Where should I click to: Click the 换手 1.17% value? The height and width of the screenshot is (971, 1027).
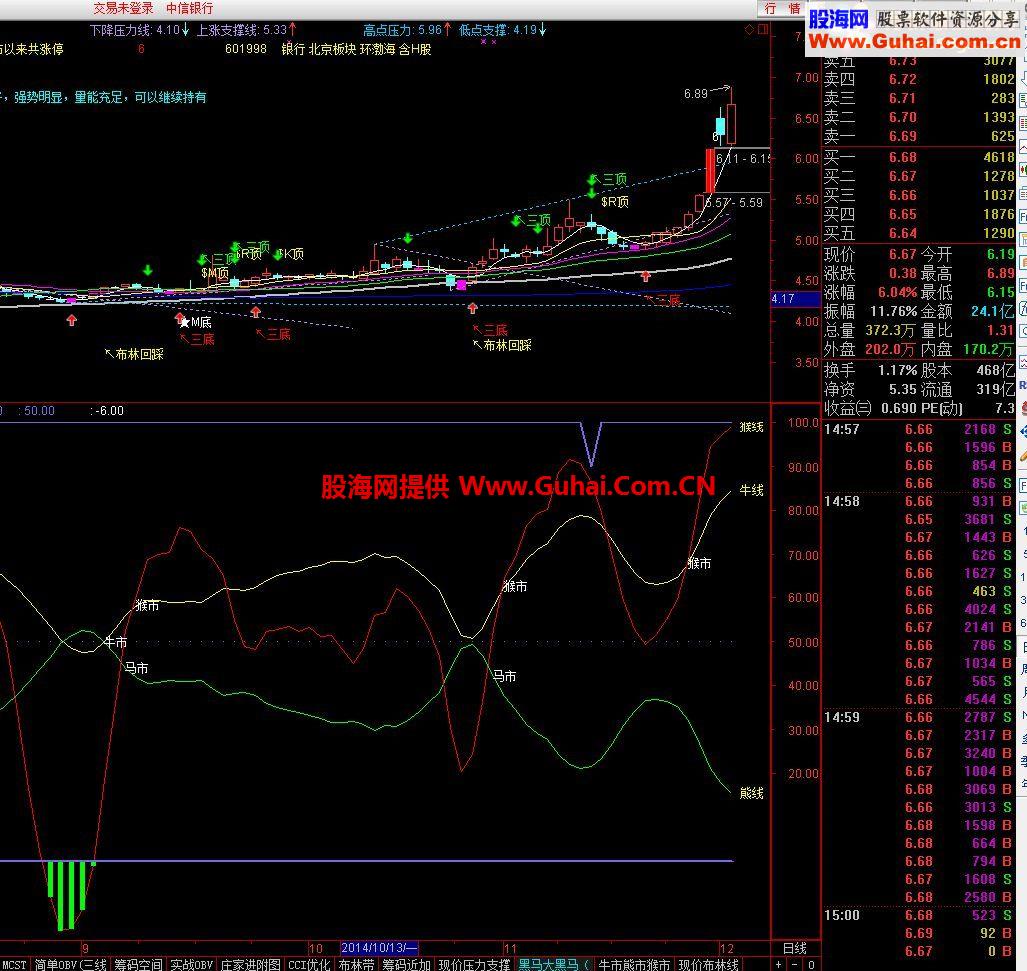click(x=897, y=371)
